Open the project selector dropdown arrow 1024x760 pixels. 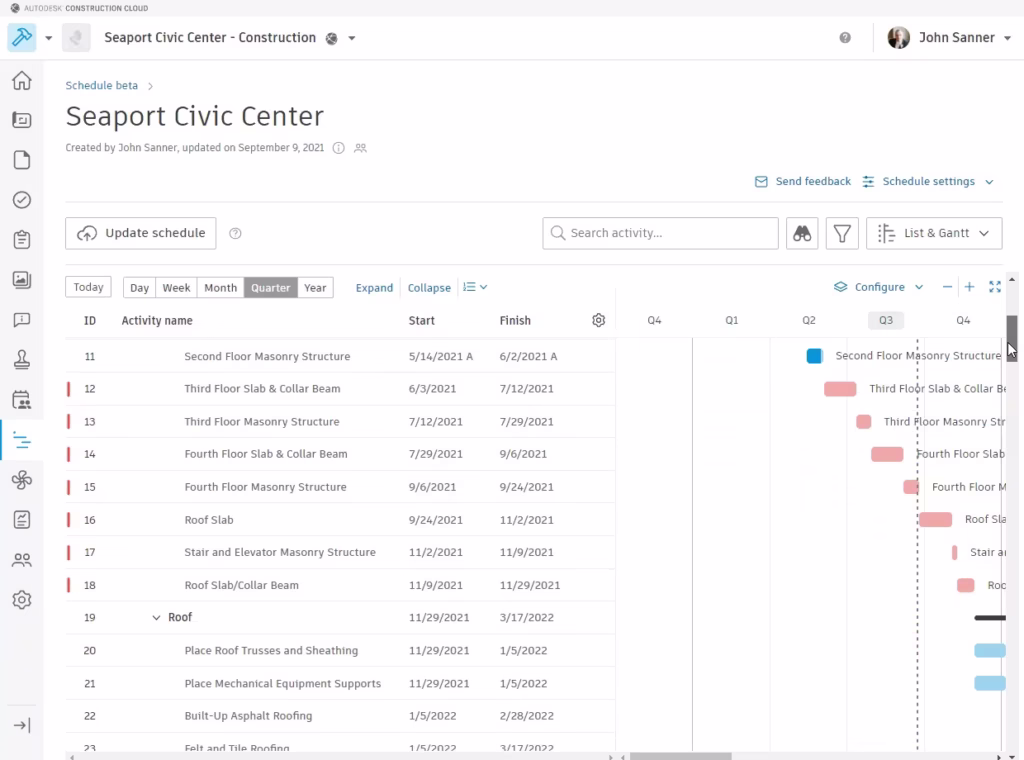(x=352, y=38)
